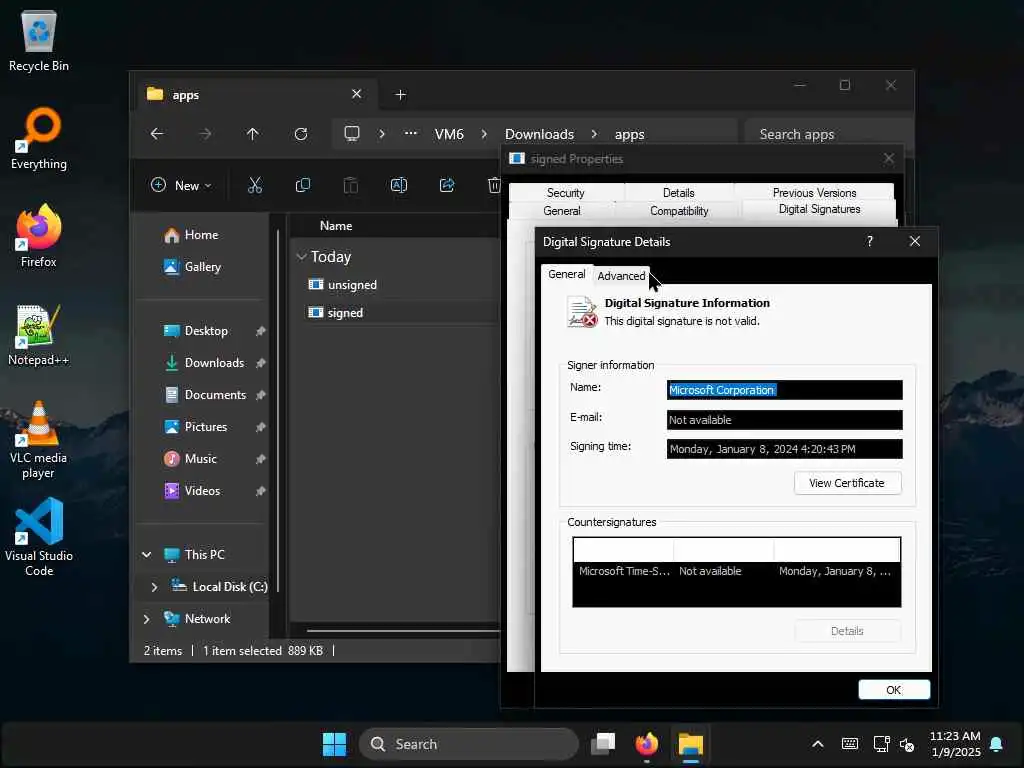Click the Signing time field
The height and width of the screenshot is (768, 1024).
[784, 449]
